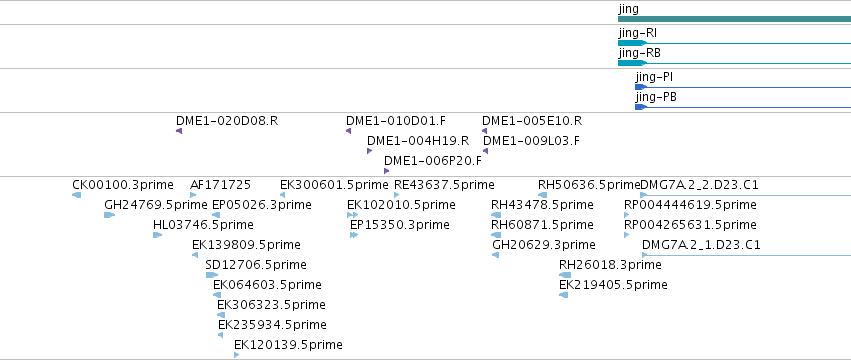Select the DME1-020D08.R purple marker
This screenshot has width=851, height=360.
179,131
